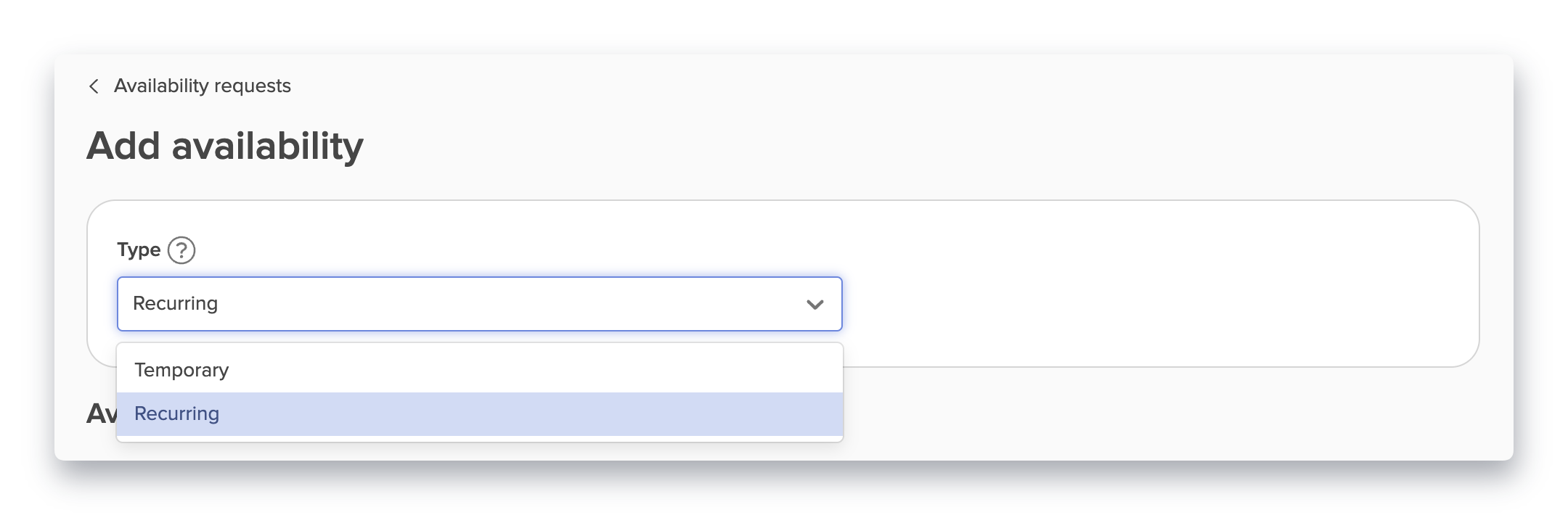The image size is (1568, 515).
Task: Click the partially hidden Av heading
Action: click(x=101, y=413)
